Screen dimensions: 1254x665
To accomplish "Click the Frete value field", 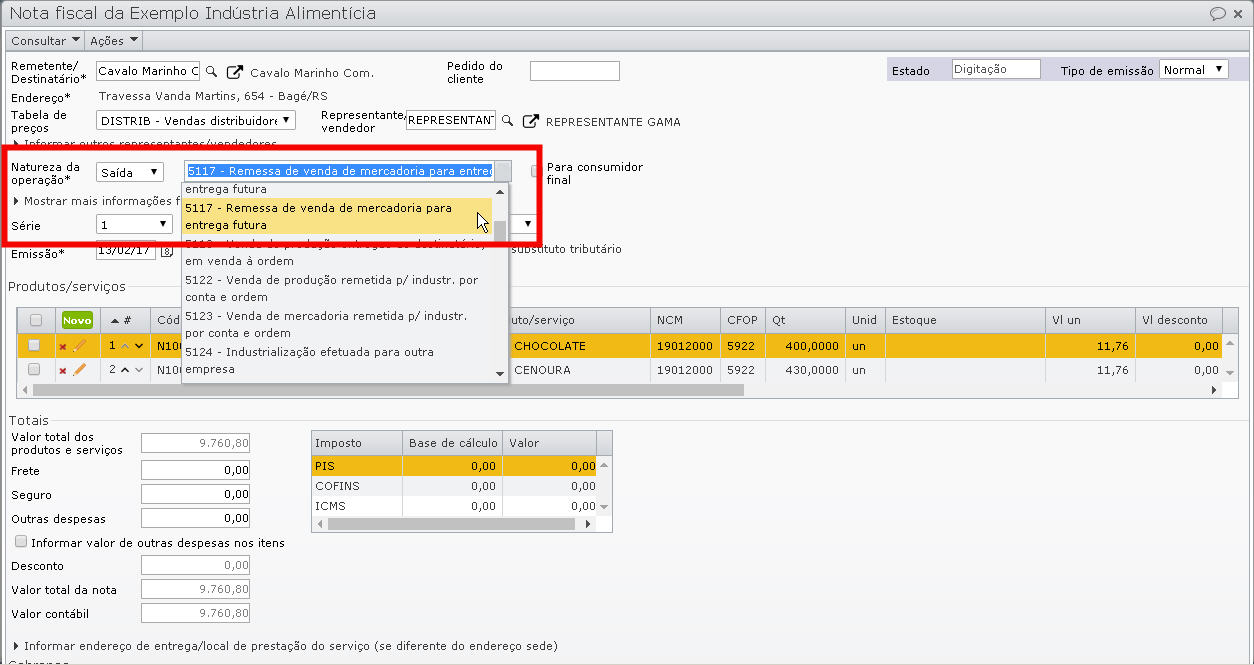I will click(x=196, y=470).
